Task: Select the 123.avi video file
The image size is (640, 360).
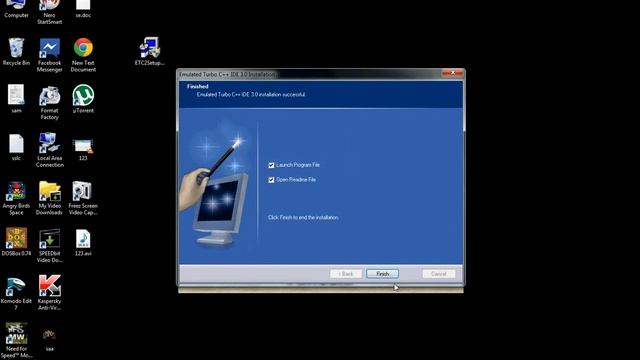Action: tap(83, 242)
